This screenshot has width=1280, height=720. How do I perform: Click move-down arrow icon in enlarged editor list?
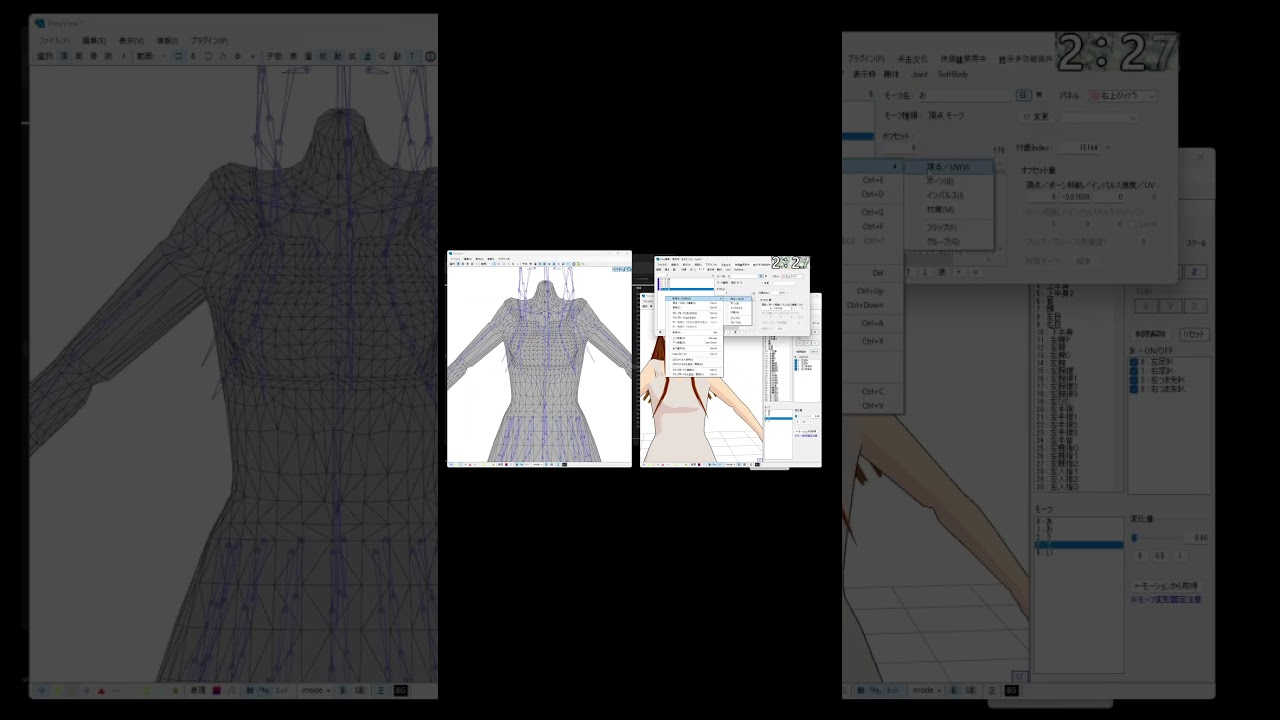tap(925, 272)
